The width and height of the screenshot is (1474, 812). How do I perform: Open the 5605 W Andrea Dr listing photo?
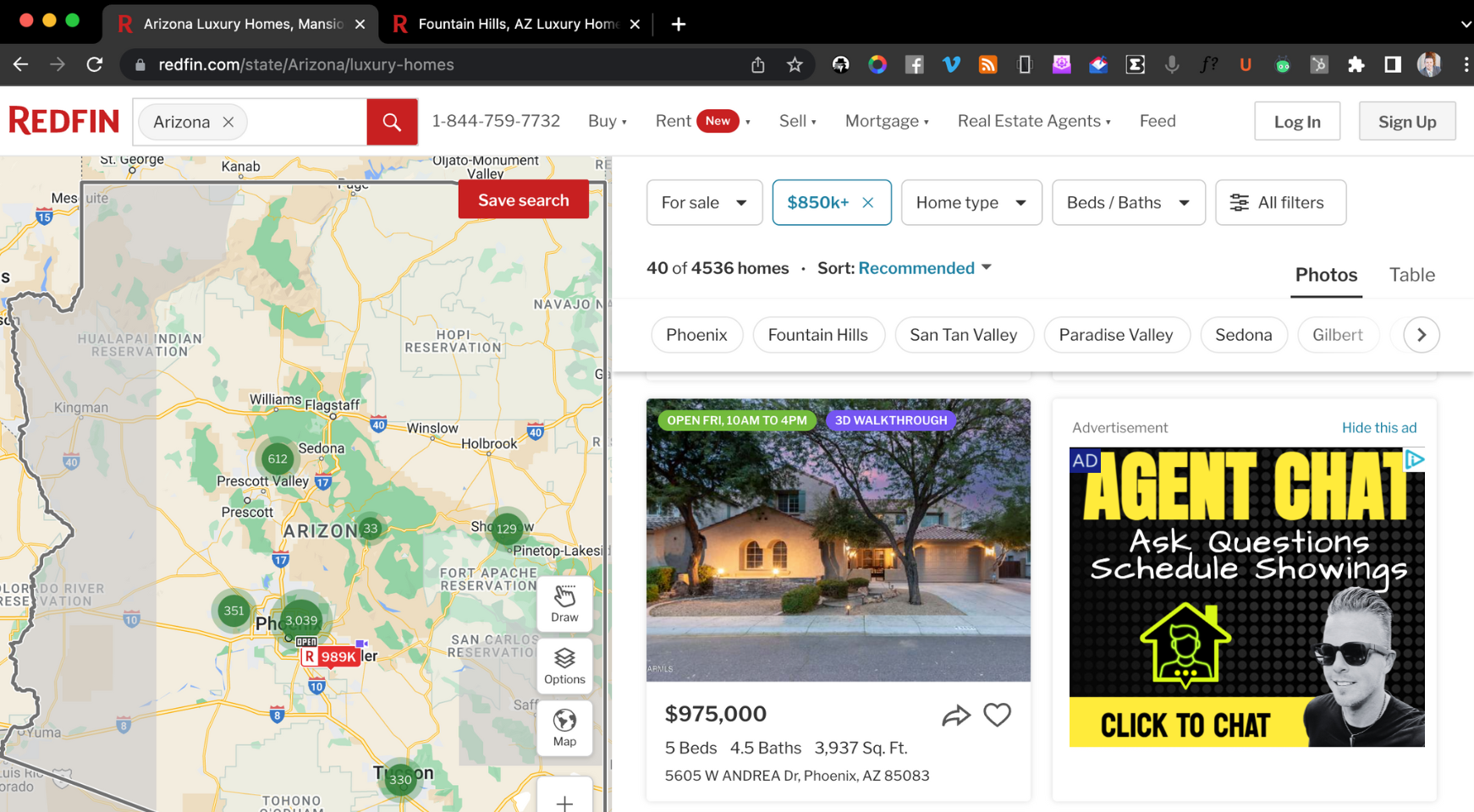838,540
